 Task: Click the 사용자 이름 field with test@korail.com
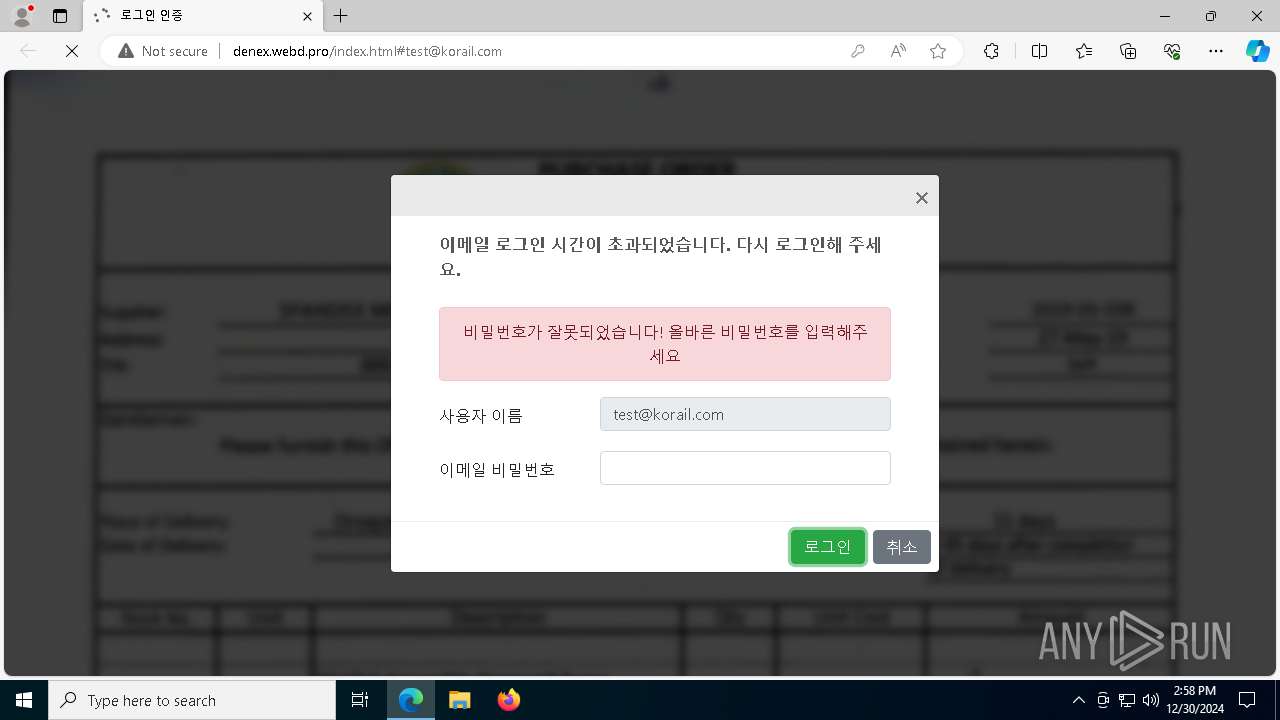(745, 414)
